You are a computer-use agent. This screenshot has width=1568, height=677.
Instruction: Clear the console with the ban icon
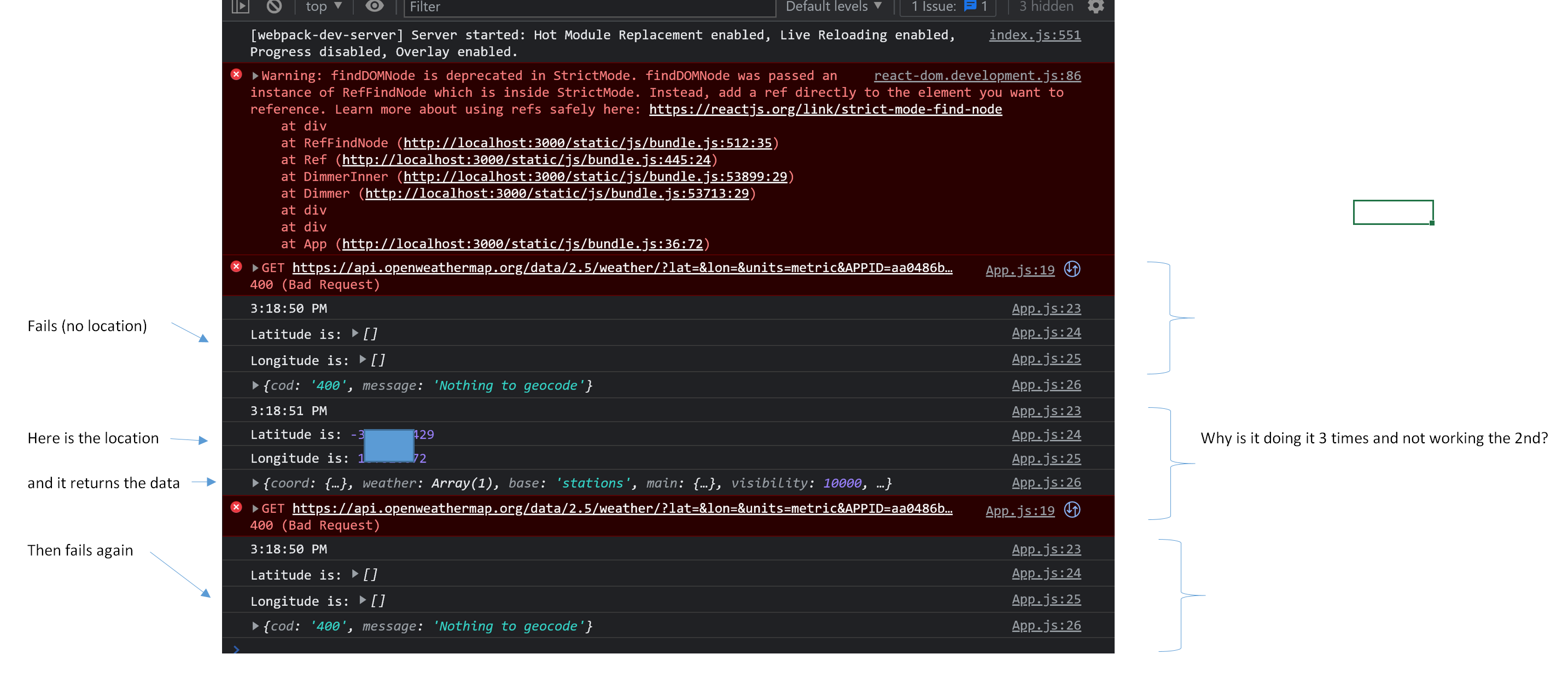point(275,7)
